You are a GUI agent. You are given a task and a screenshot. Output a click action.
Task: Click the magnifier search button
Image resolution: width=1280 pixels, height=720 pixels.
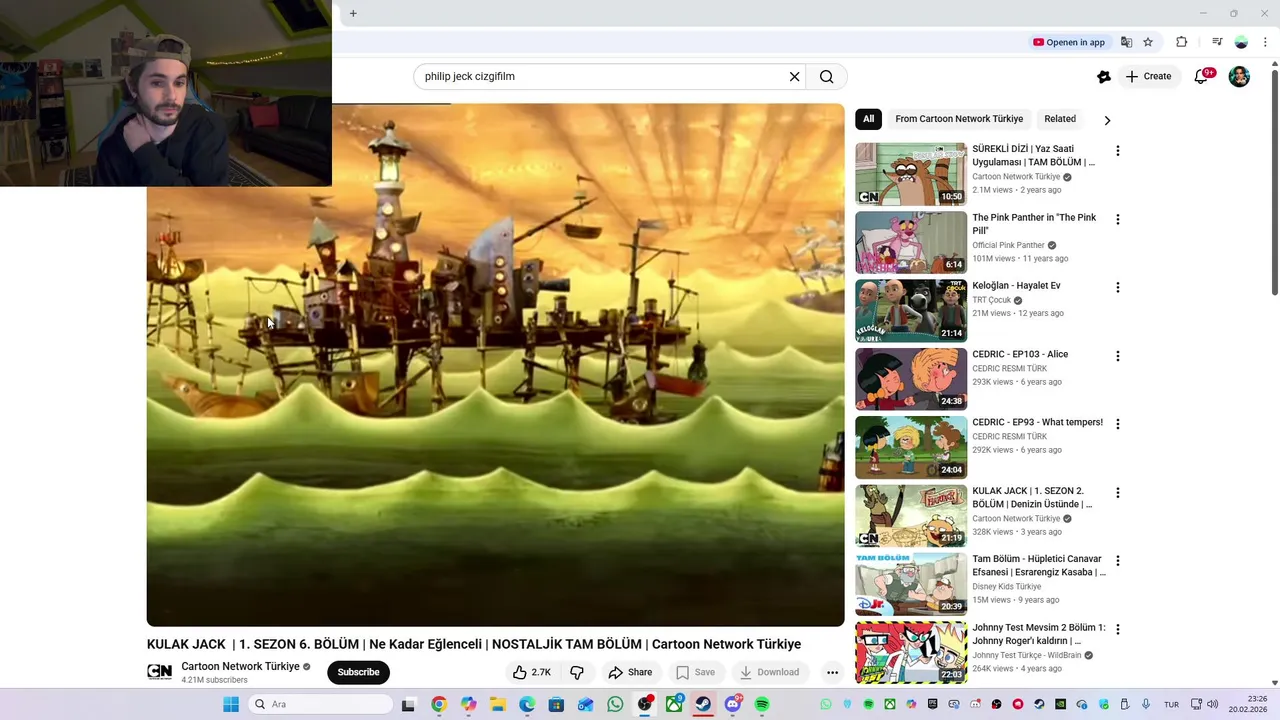click(x=827, y=76)
